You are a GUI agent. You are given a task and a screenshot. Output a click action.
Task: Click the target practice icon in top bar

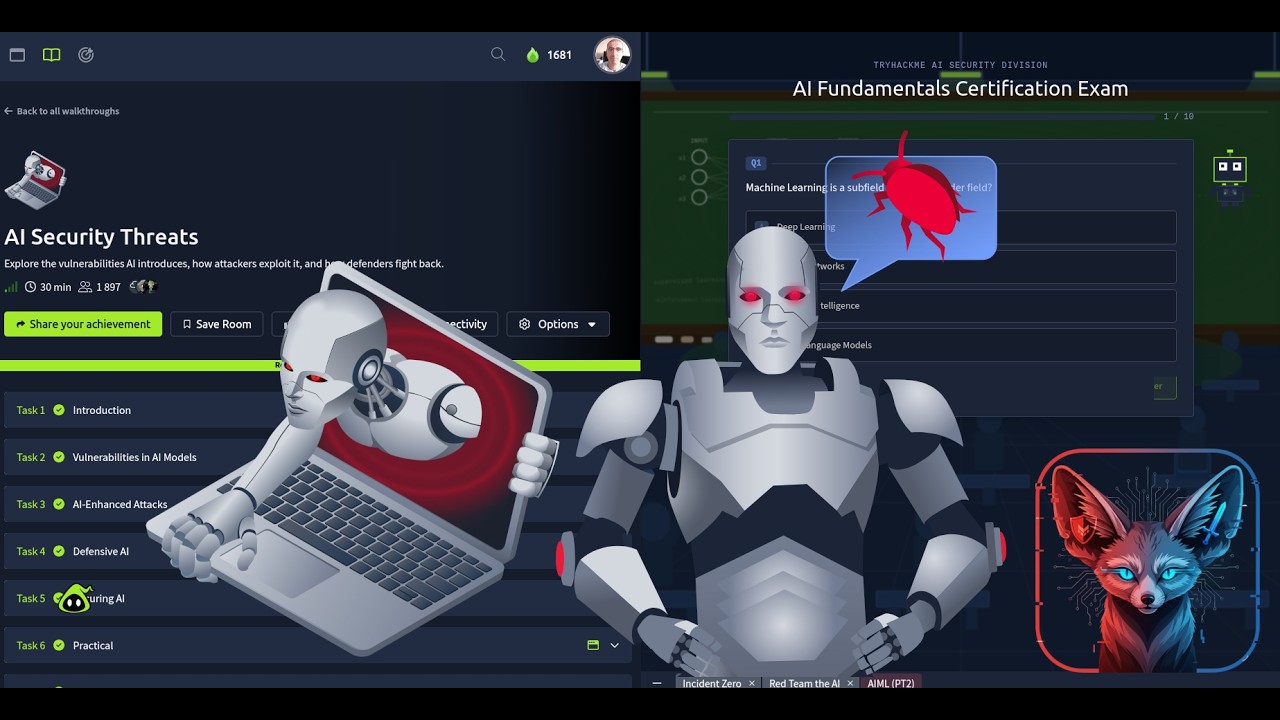[x=86, y=55]
